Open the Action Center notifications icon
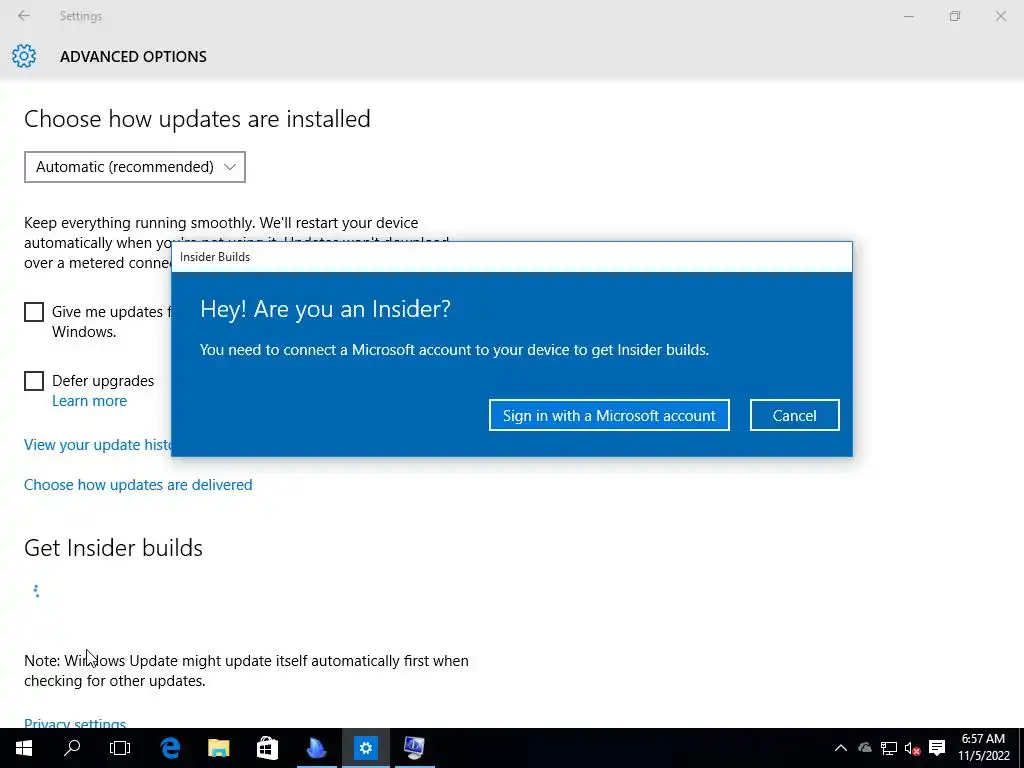Screen dimensions: 1024x768 pyautogui.click(x=937, y=748)
